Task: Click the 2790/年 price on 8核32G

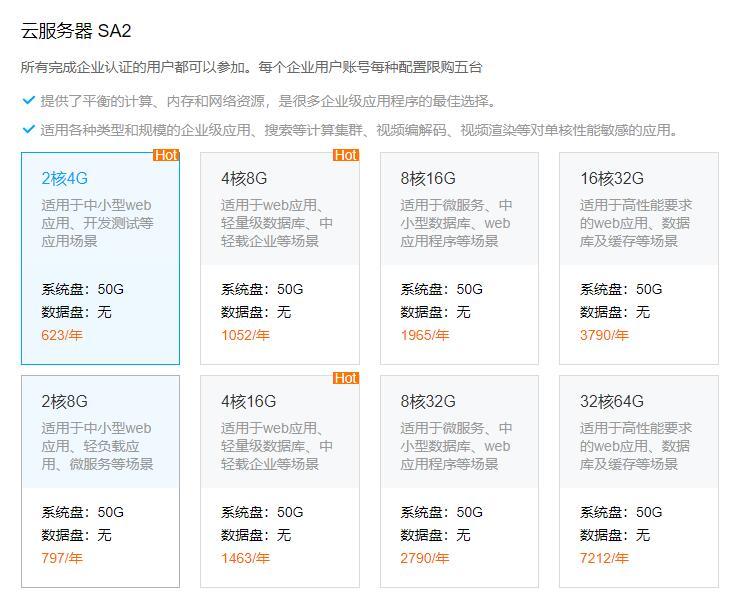Action: [425, 558]
